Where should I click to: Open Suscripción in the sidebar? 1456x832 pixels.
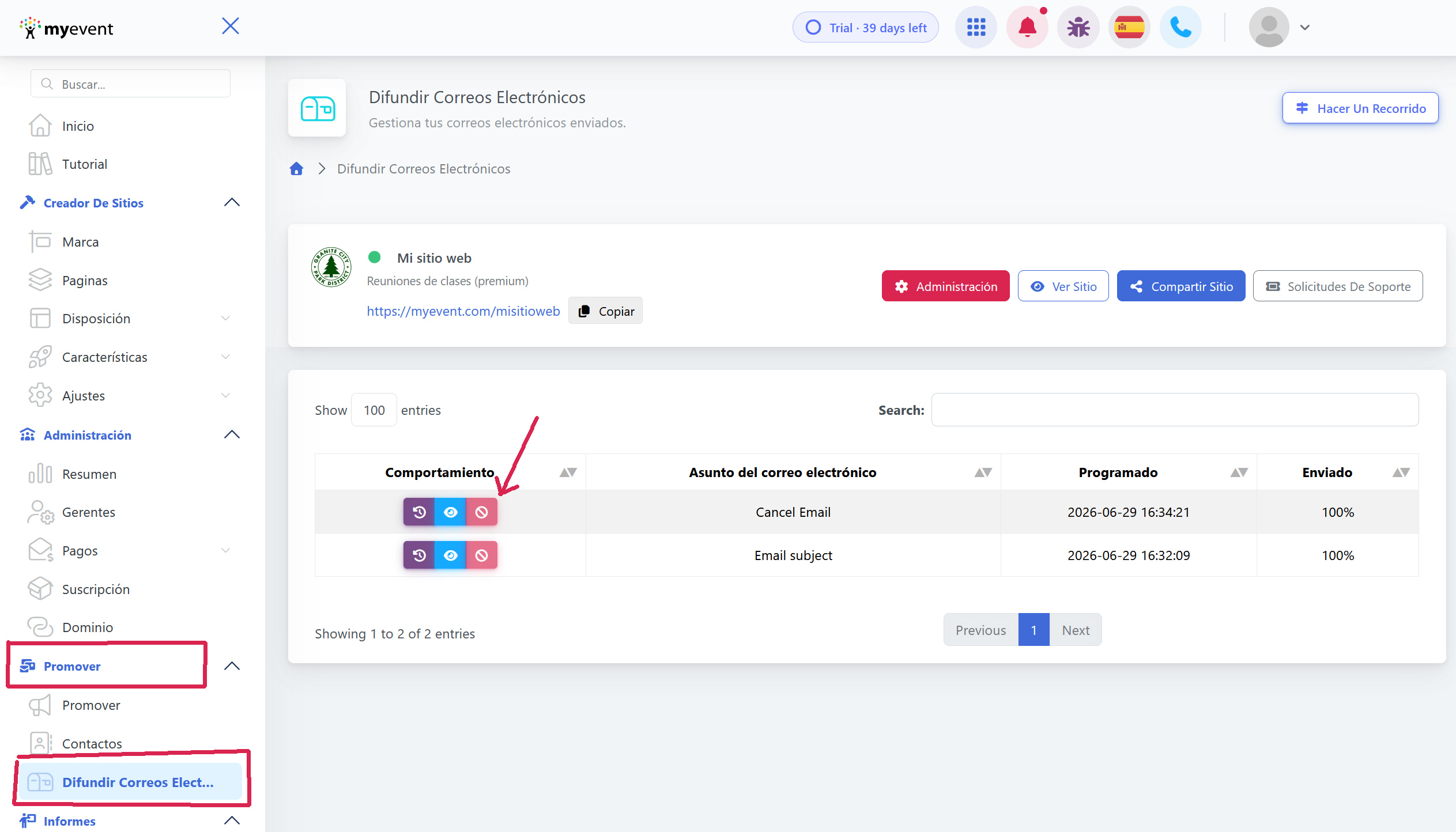pos(96,589)
